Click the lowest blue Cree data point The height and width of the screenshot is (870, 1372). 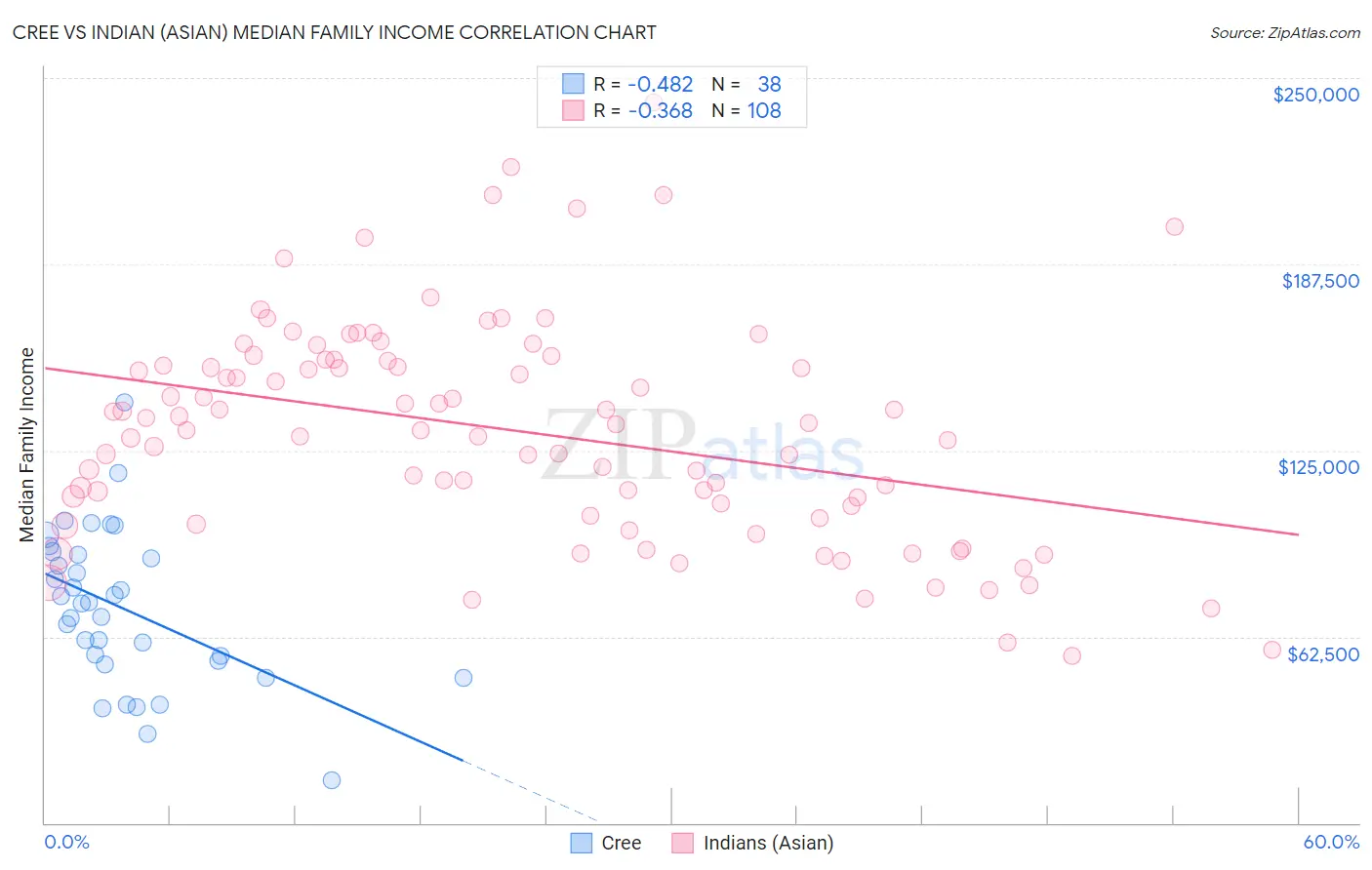pos(332,780)
